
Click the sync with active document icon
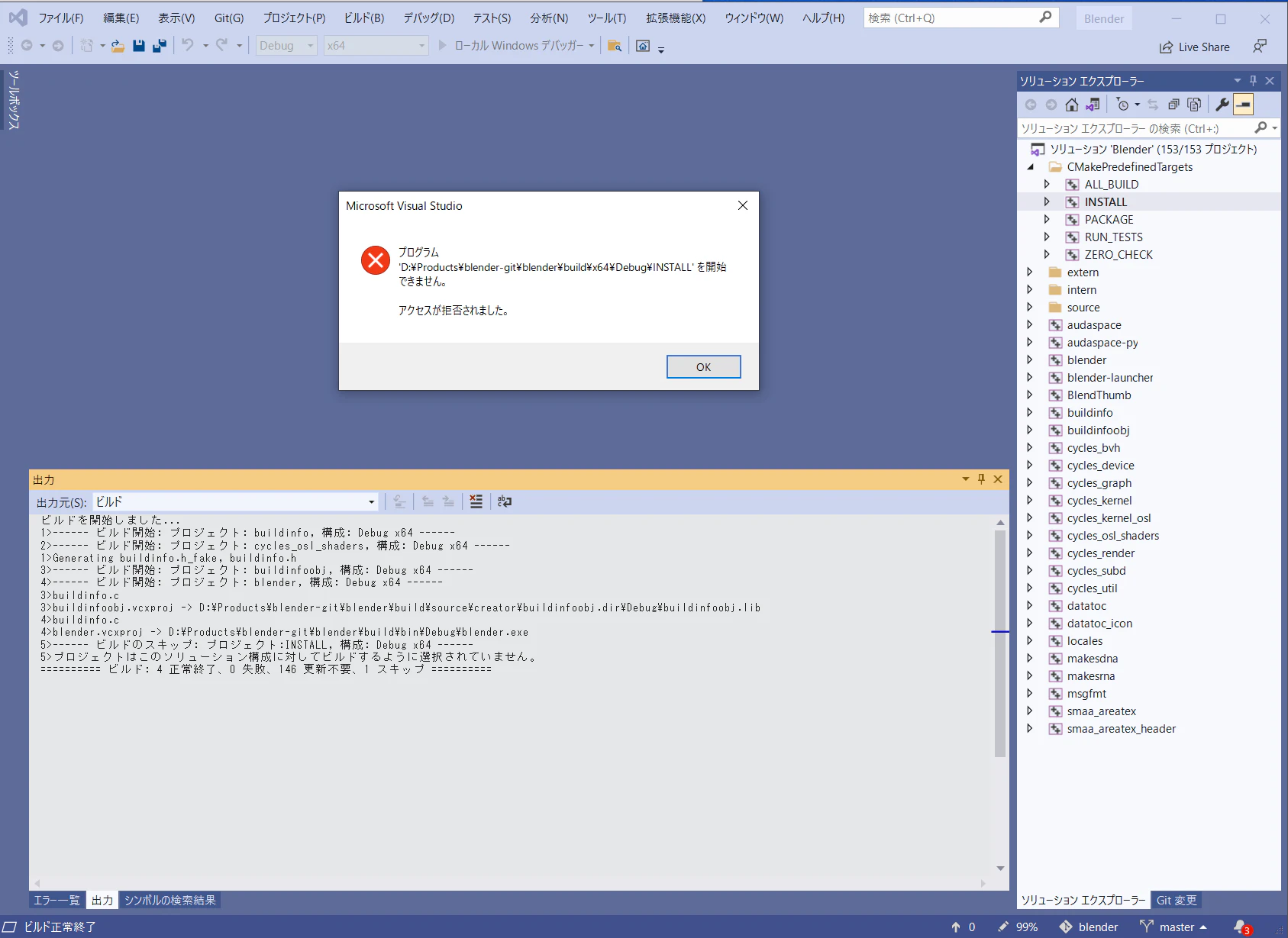pyautogui.click(x=1153, y=105)
